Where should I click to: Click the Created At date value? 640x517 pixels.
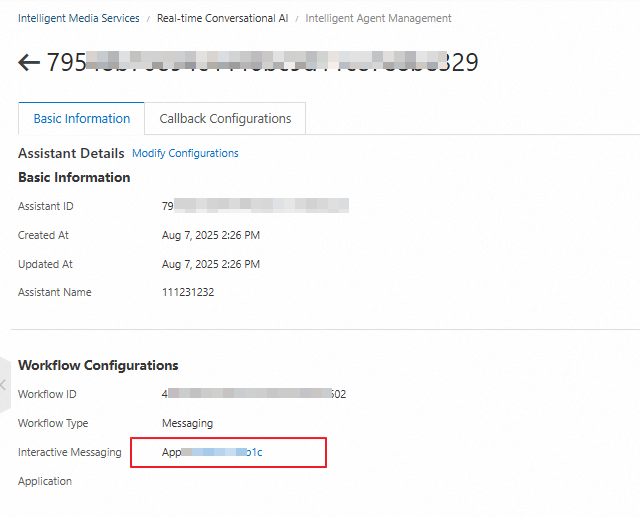click(x=211, y=235)
